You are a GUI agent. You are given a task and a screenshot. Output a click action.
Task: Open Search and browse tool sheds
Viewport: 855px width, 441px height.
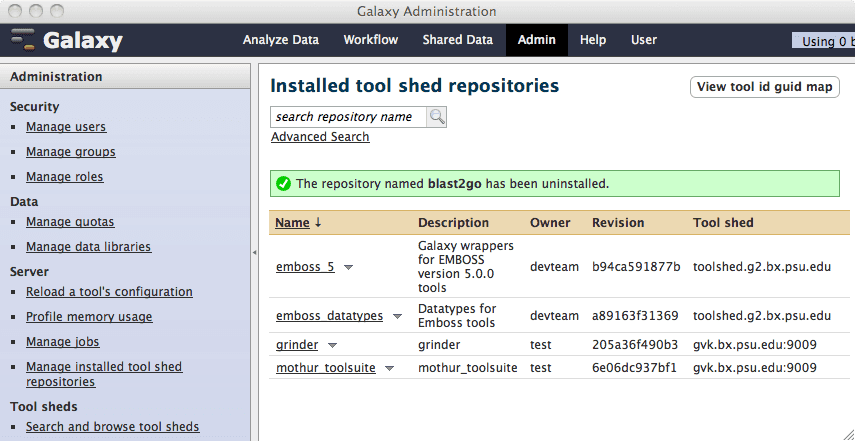coord(112,427)
